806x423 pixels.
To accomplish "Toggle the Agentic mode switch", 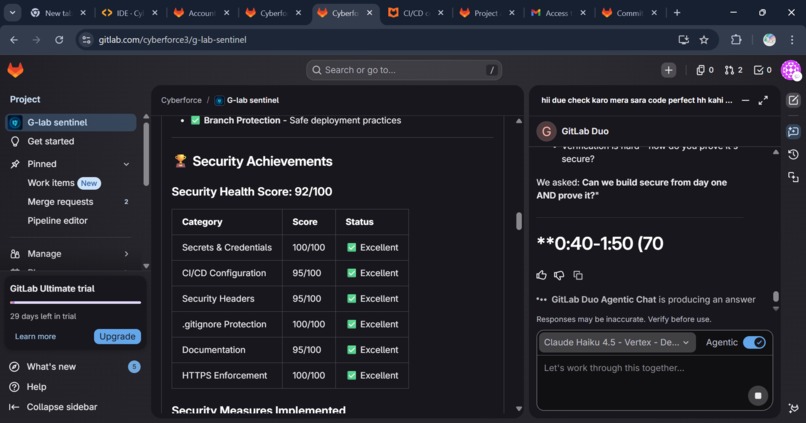I will point(754,342).
